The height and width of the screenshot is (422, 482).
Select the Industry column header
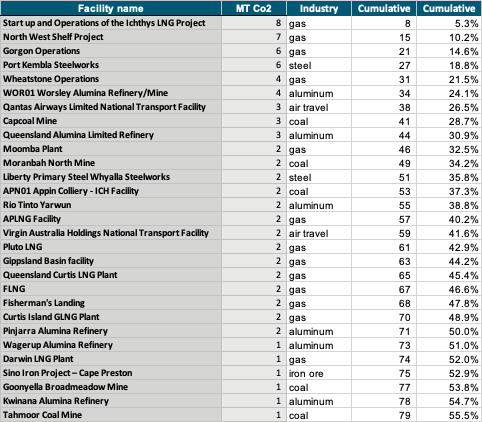pos(319,8)
